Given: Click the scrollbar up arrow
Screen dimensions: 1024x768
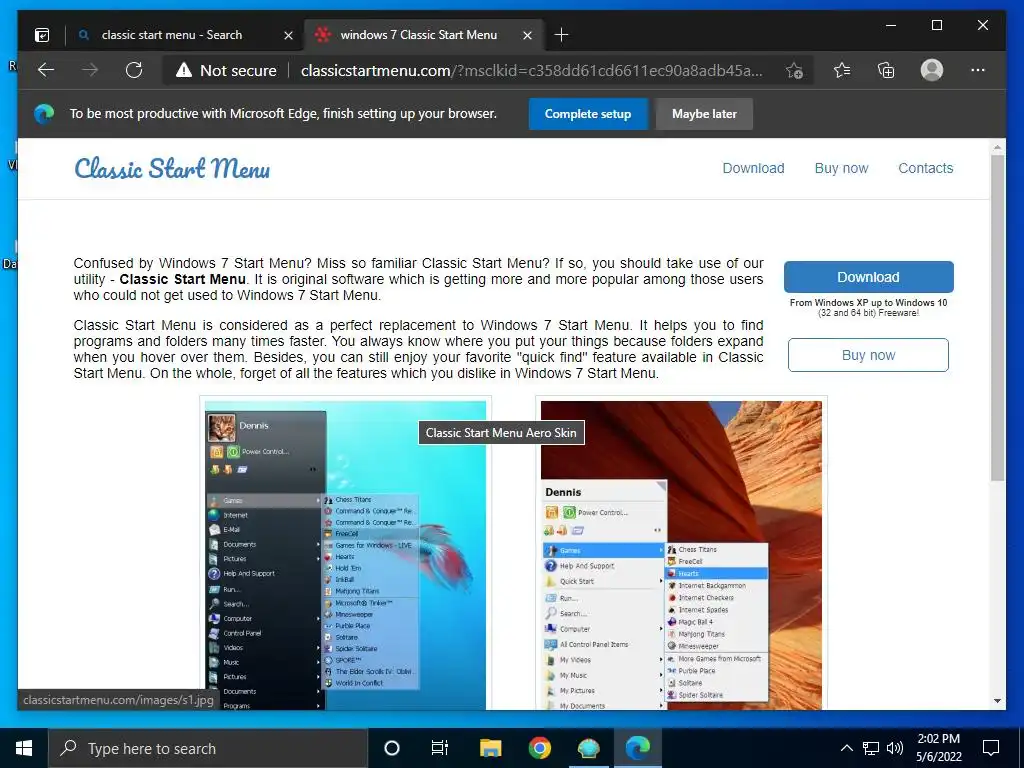Looking at the screenshot, I should [x=997, y=148].
